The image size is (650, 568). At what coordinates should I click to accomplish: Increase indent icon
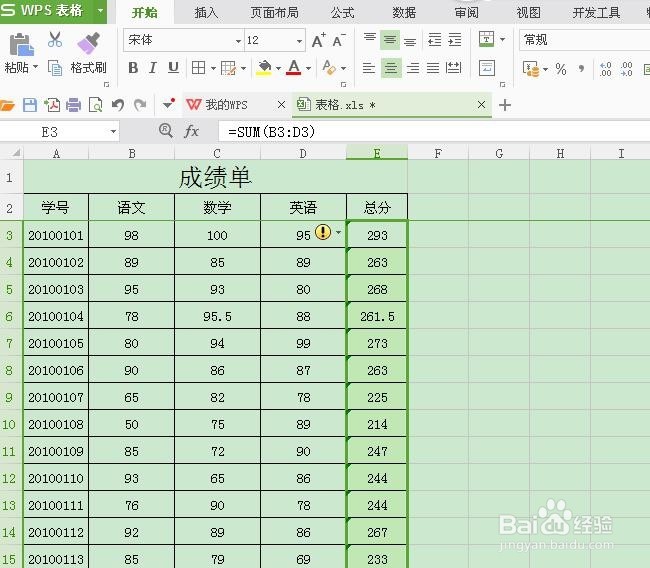[x=455, y=40]
